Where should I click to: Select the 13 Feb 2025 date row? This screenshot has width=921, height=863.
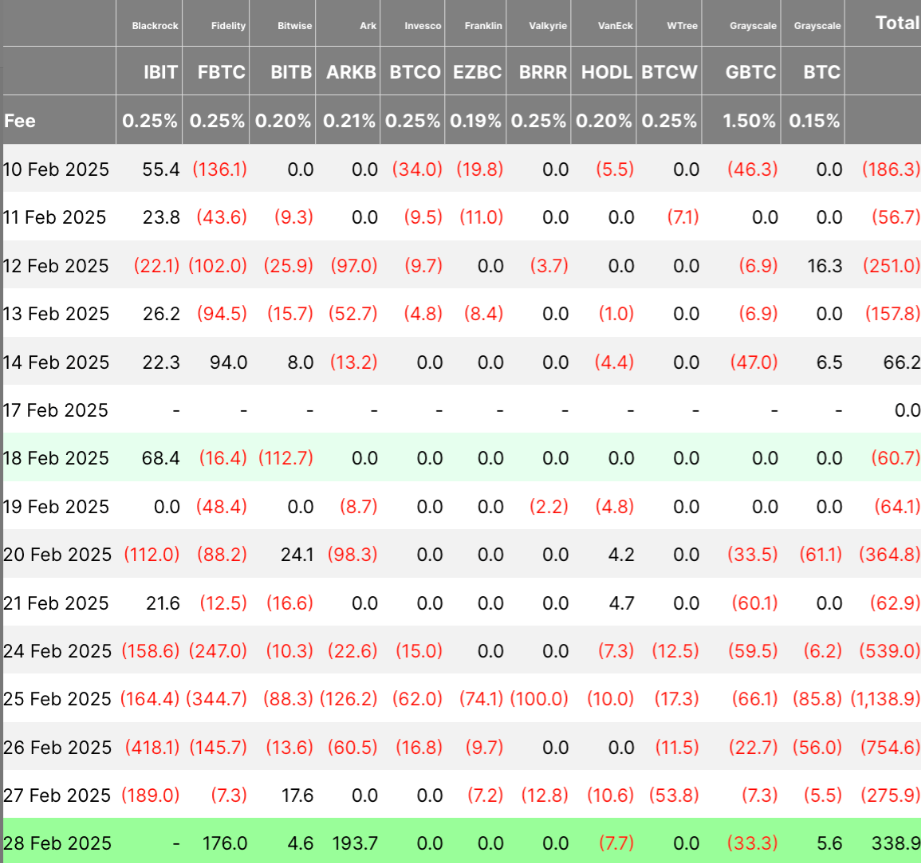[460, 314]
